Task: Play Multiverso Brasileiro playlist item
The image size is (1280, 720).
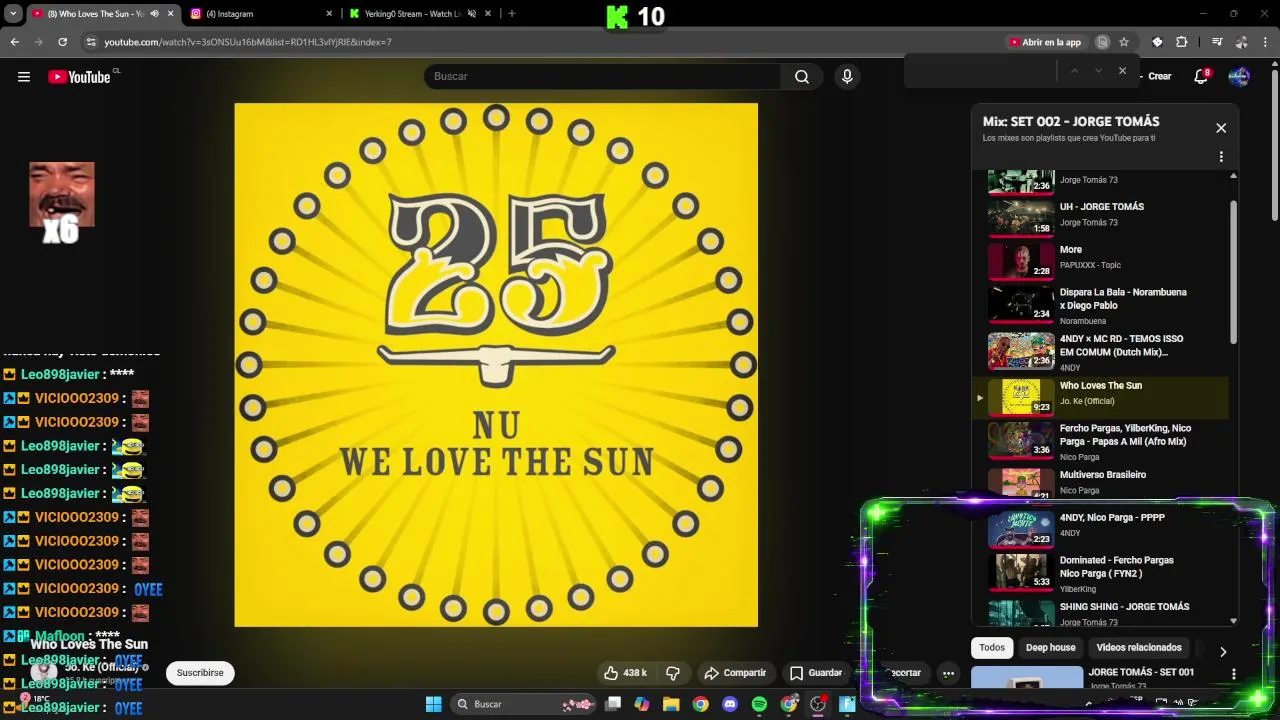Action: tap(1100, 482)
